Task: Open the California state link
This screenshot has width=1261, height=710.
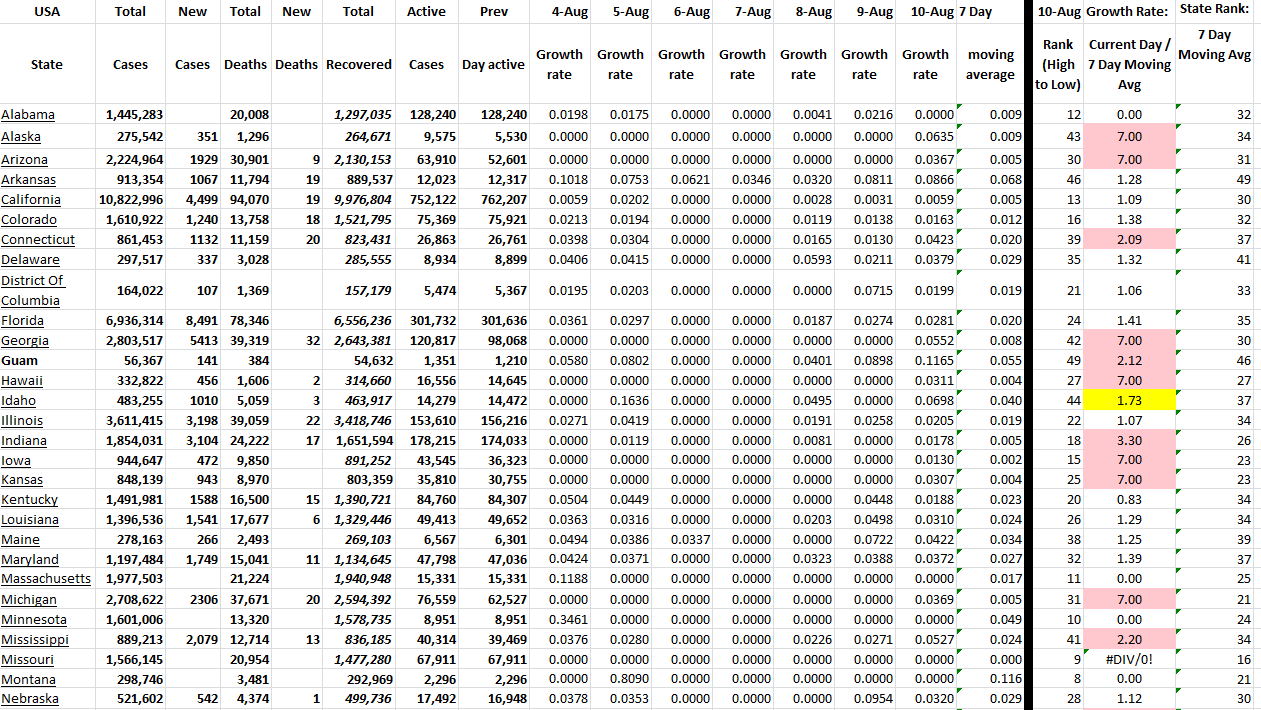Action: [31, 199]
